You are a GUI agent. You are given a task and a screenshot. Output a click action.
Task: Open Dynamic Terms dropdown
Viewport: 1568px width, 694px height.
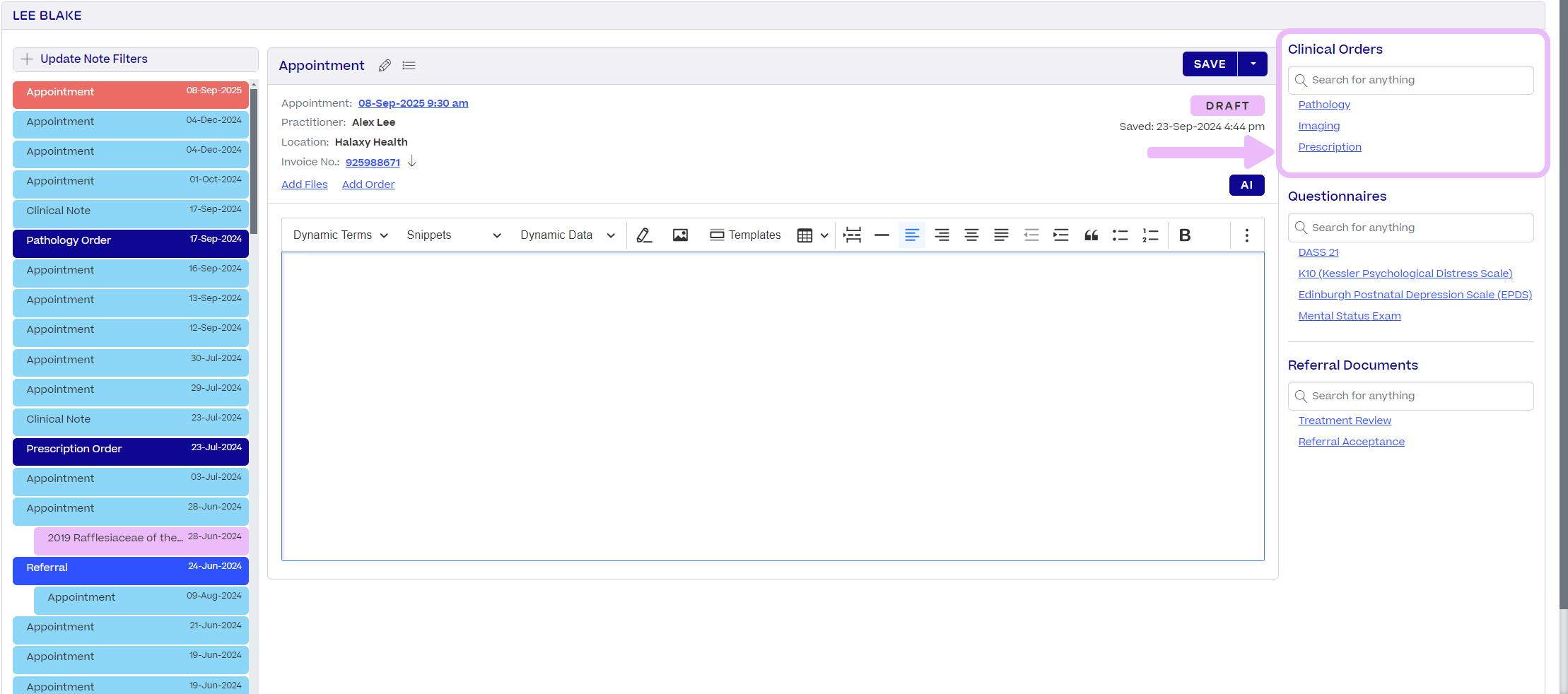[x=341, y=235]
